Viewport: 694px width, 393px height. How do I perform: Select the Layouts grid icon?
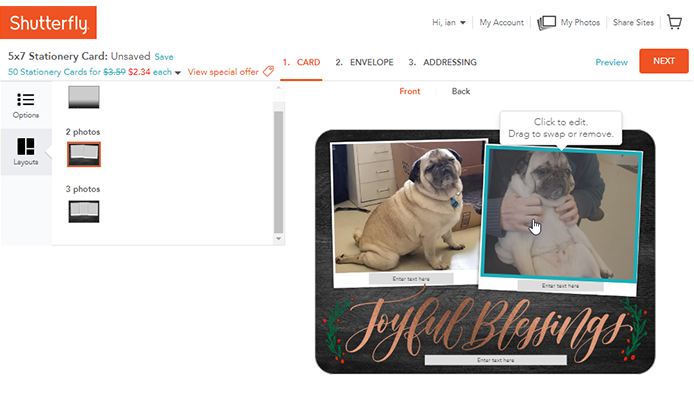[26, 146]
